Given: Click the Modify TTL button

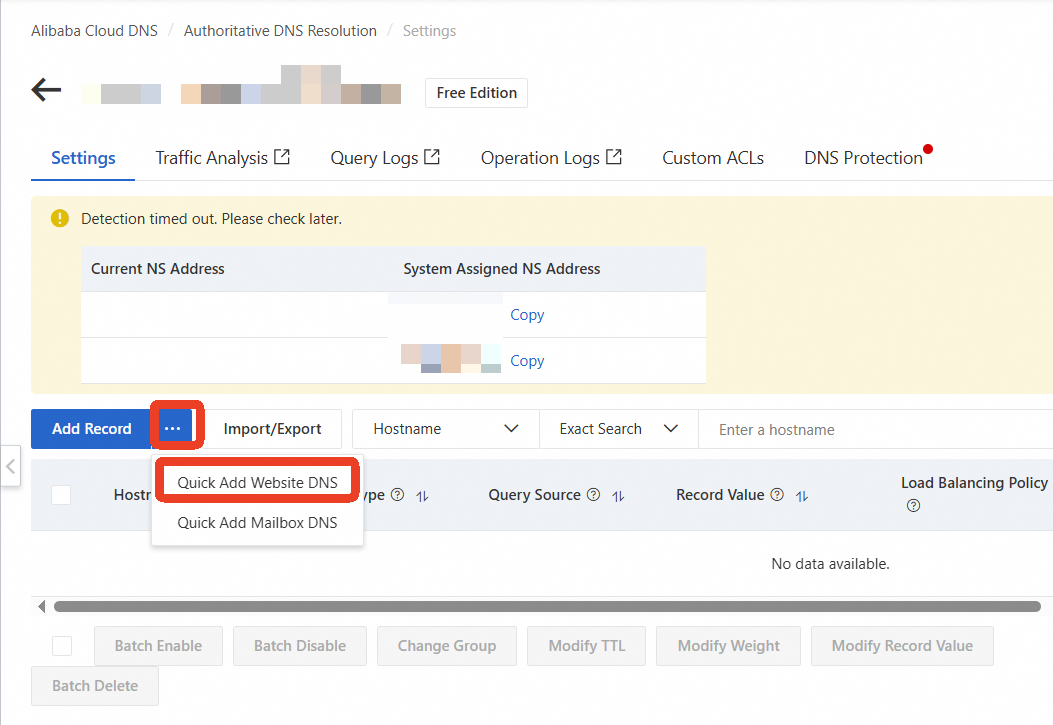Looking at the screenshot, I should tap(586, 646).
